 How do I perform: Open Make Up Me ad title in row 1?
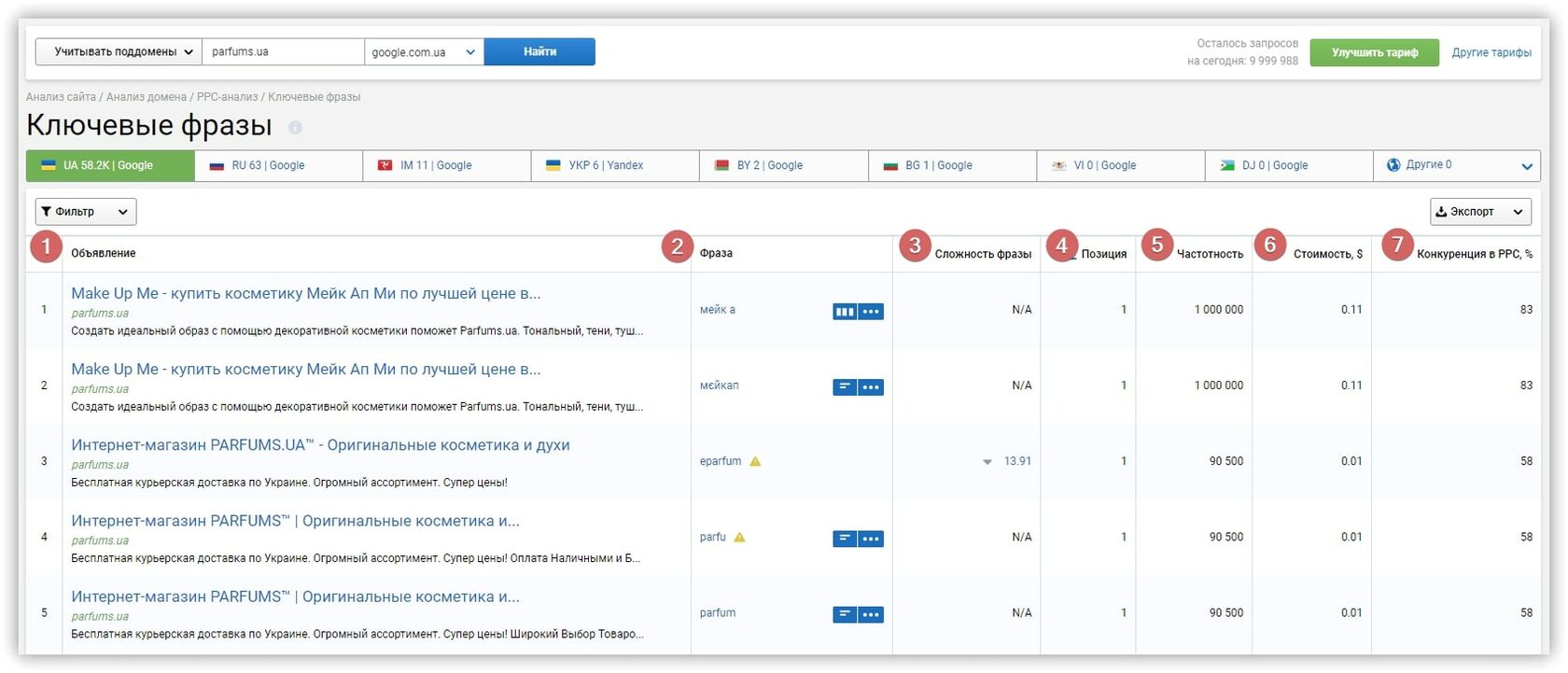point(306,293)
